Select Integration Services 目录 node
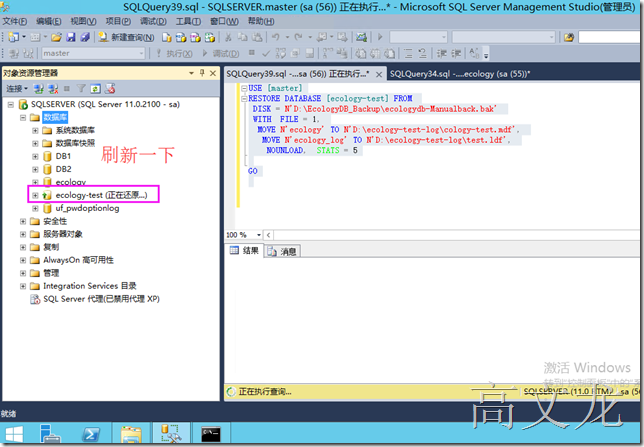Image resolution: width=644 pixels, height=447 pixels. (90, 286)
